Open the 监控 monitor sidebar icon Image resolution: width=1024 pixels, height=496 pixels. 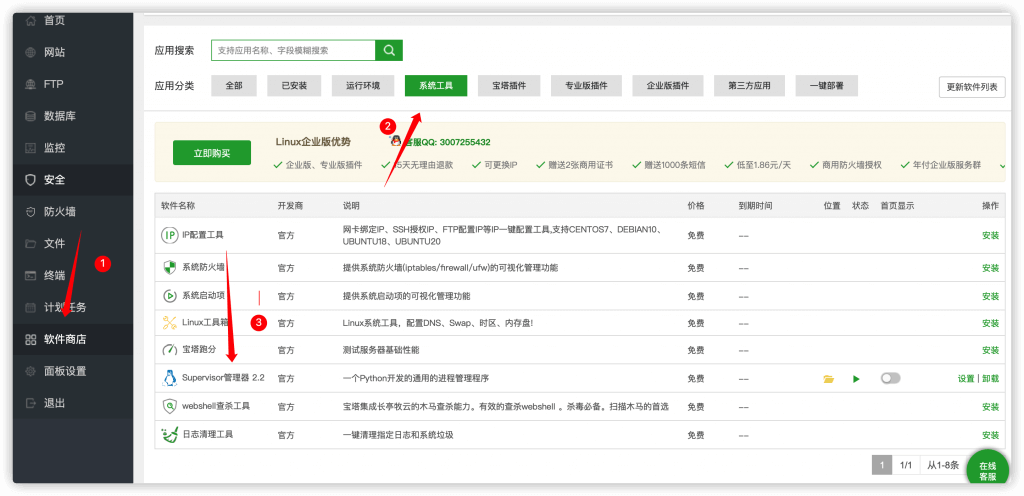click(x=30, y=148)
